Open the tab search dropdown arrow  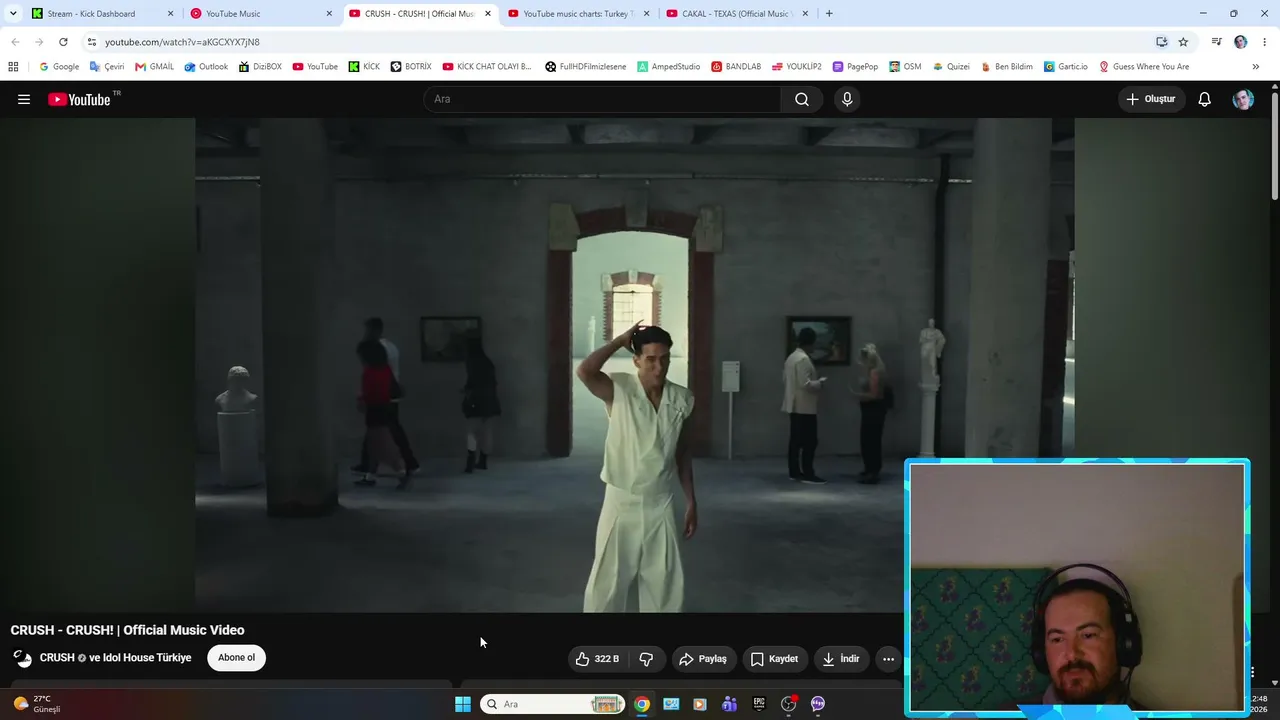click(x=13, y=14)
